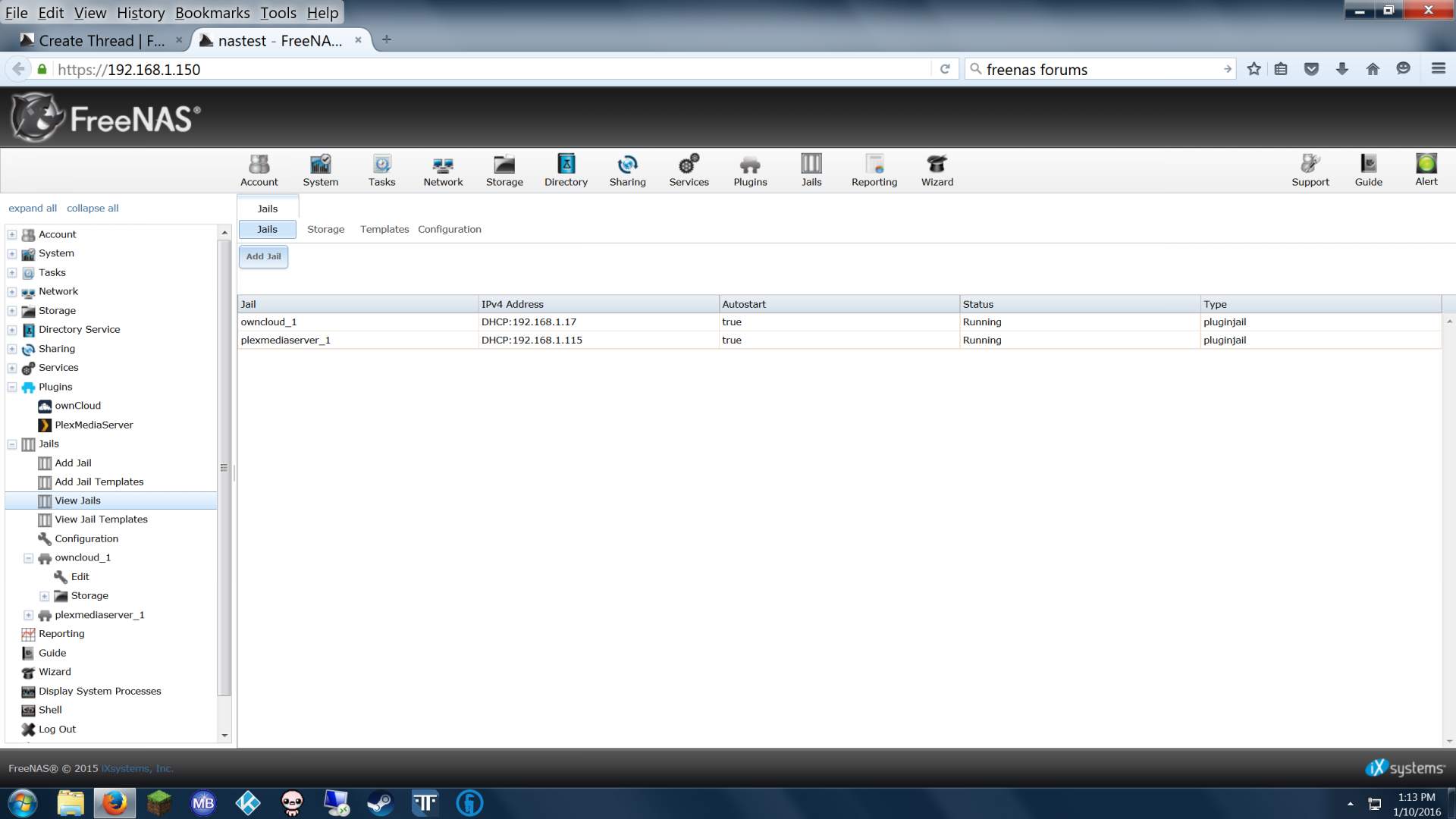Open Display System Processes
Viewport: 1456px width, 819px height.
pyautogui.click(x=99, y=691)
